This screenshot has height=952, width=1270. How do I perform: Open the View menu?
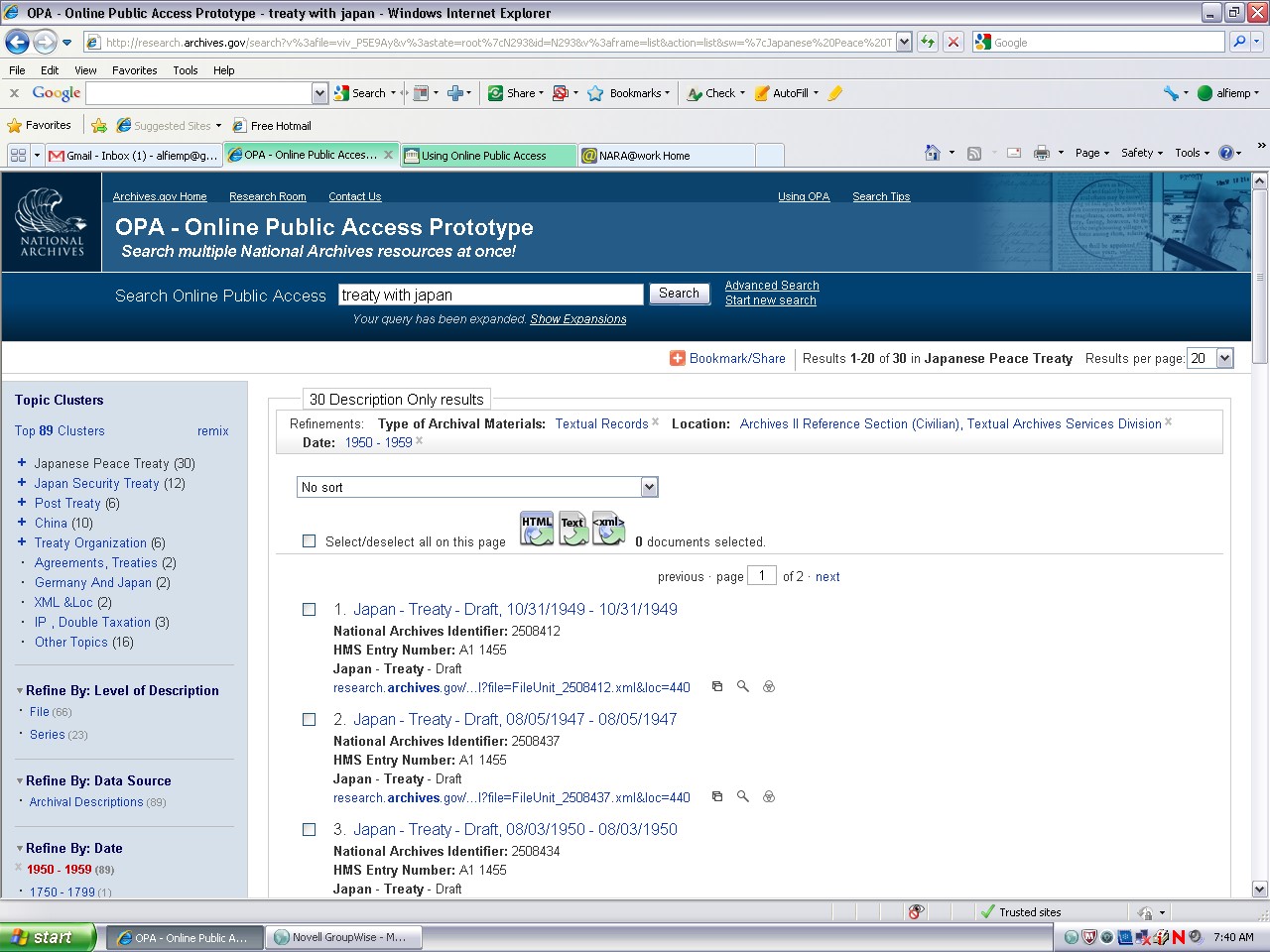coord(85,70)
